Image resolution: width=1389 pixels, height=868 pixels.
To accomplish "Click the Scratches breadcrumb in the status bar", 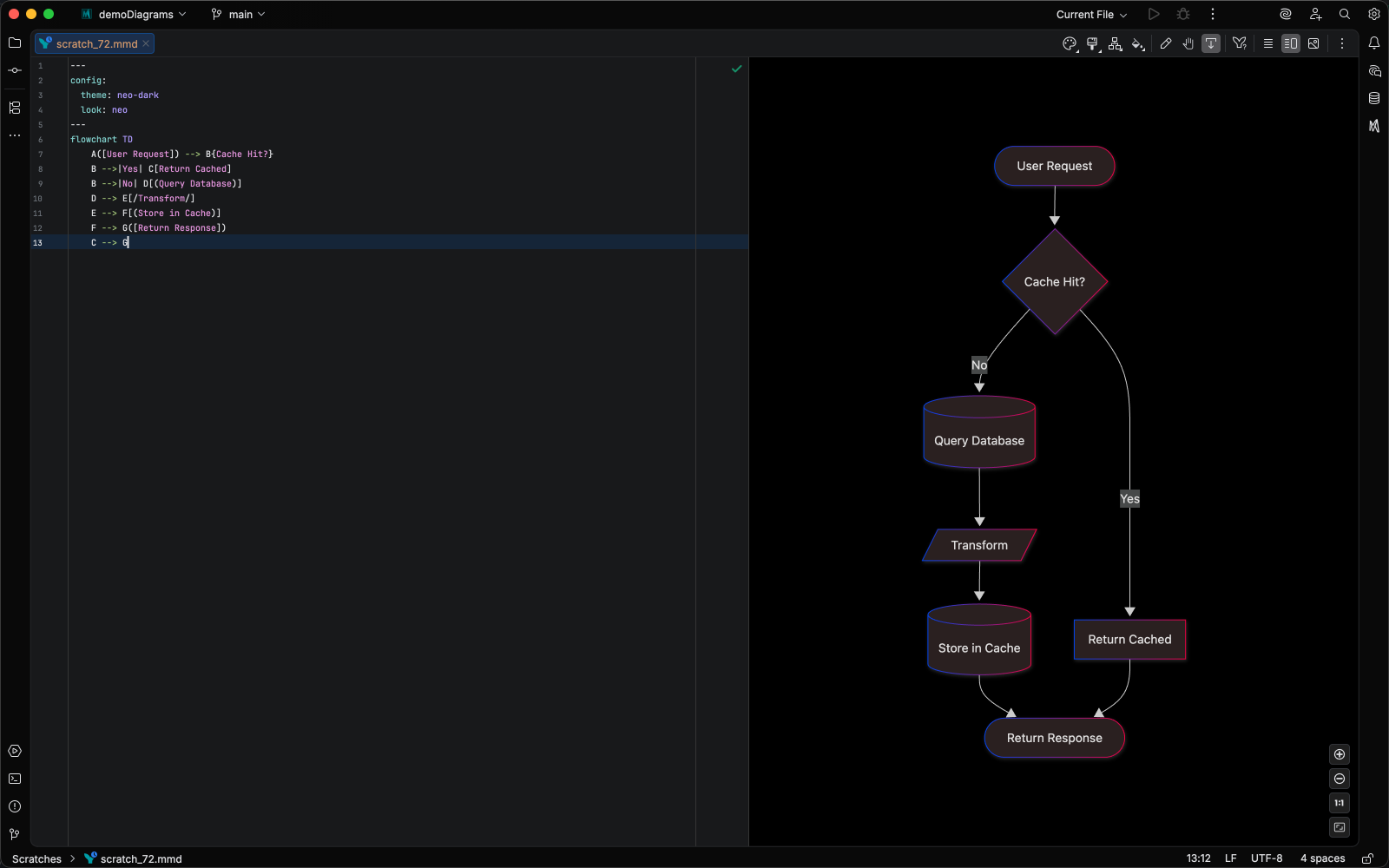I will pyautogui.click(x=36, y=858).
